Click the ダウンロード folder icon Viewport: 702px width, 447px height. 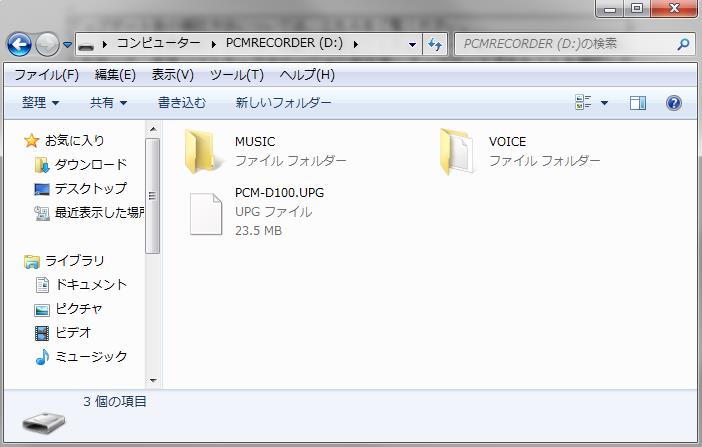(x=42, y=165)
